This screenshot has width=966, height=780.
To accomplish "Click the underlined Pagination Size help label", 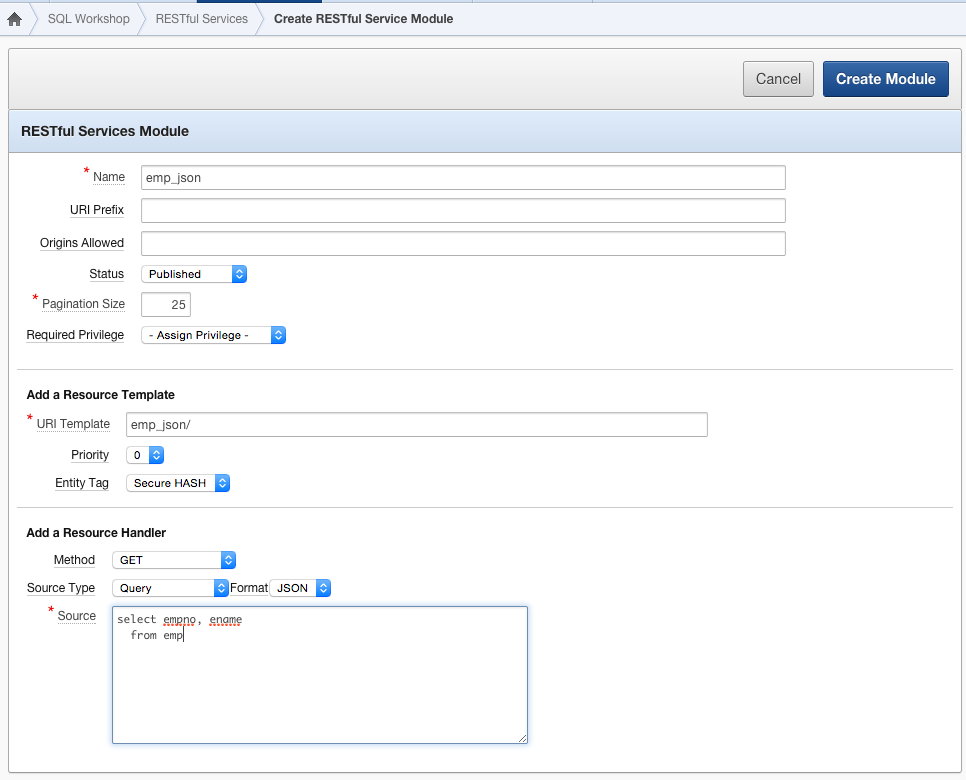I will (x=84, y=304).
